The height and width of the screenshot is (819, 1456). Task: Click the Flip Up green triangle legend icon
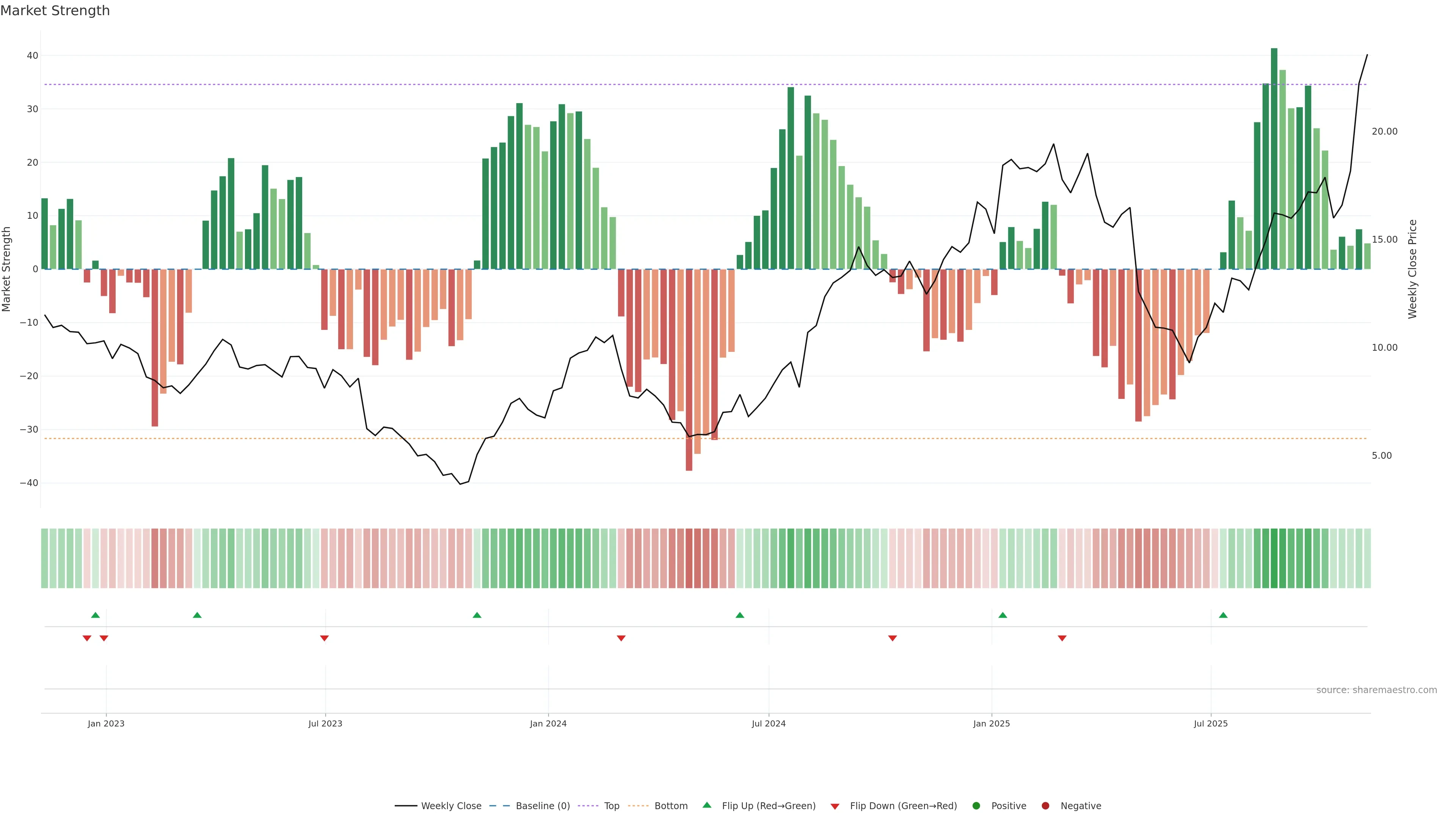click(706, 805)
